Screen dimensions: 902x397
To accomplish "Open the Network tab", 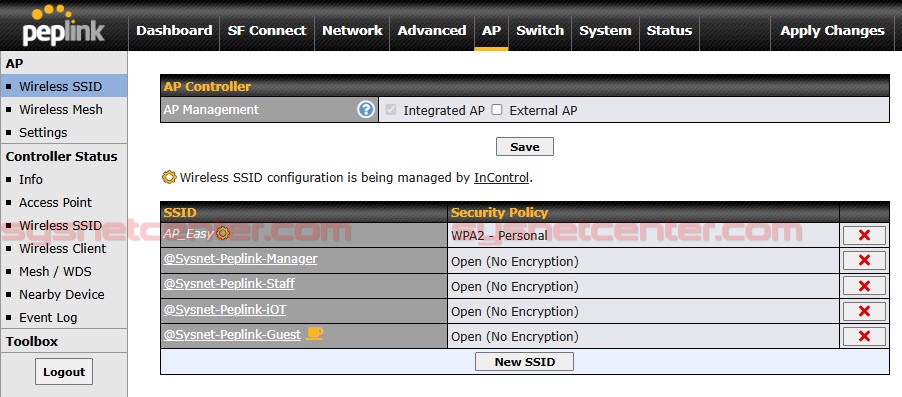I will point(352,30).
